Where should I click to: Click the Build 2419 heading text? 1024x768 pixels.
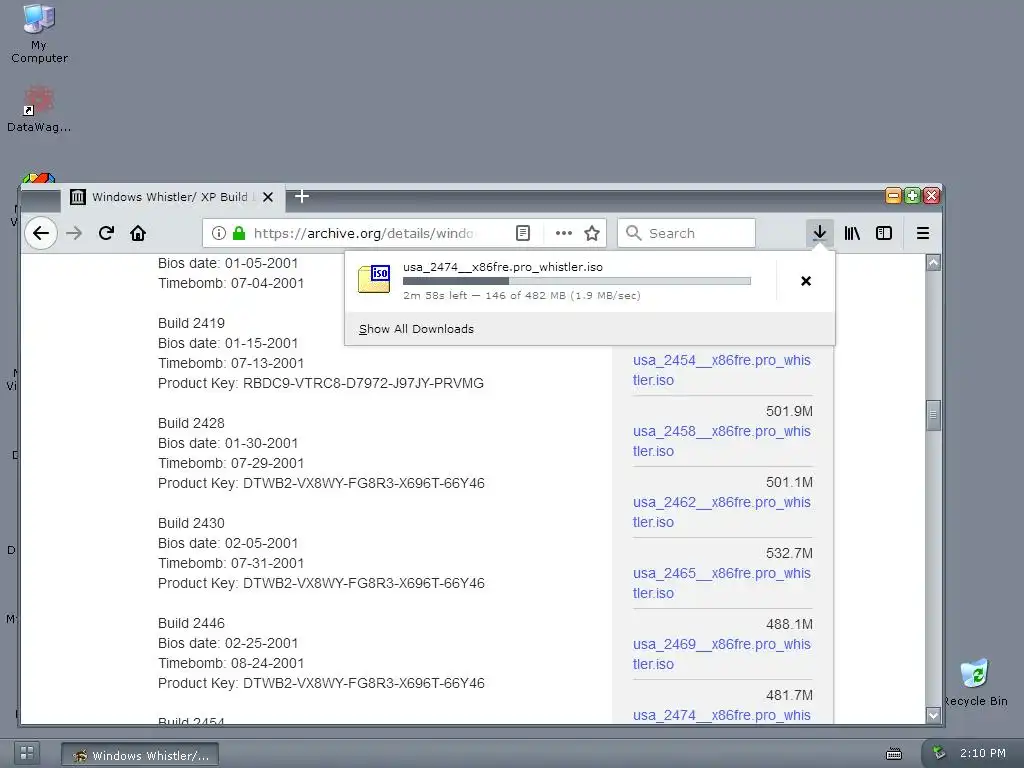[191, 323]
